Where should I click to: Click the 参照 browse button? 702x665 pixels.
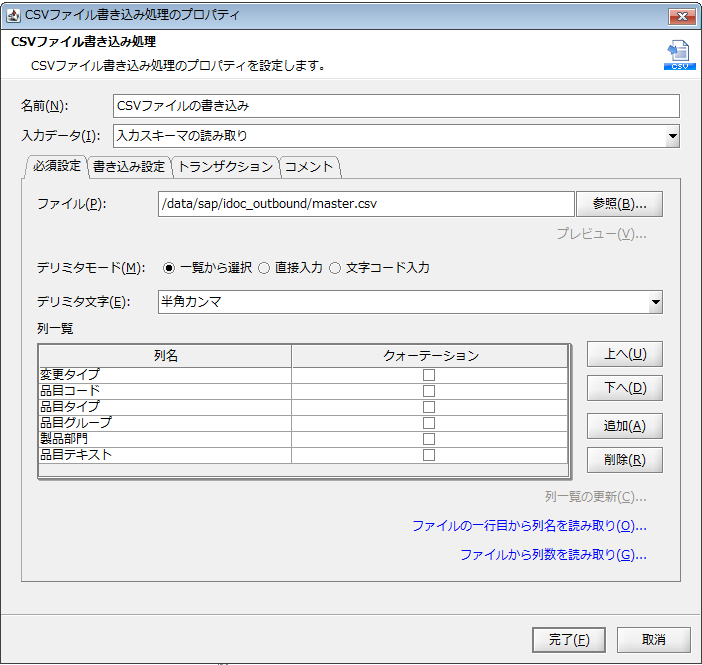pyautogui.click(x=619, y=204)
